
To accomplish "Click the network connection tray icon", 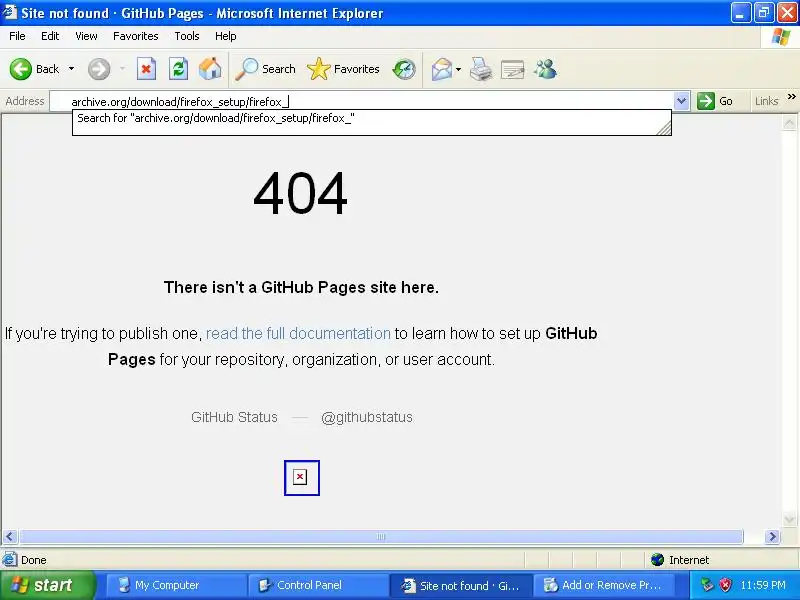I will coord(707,585).
